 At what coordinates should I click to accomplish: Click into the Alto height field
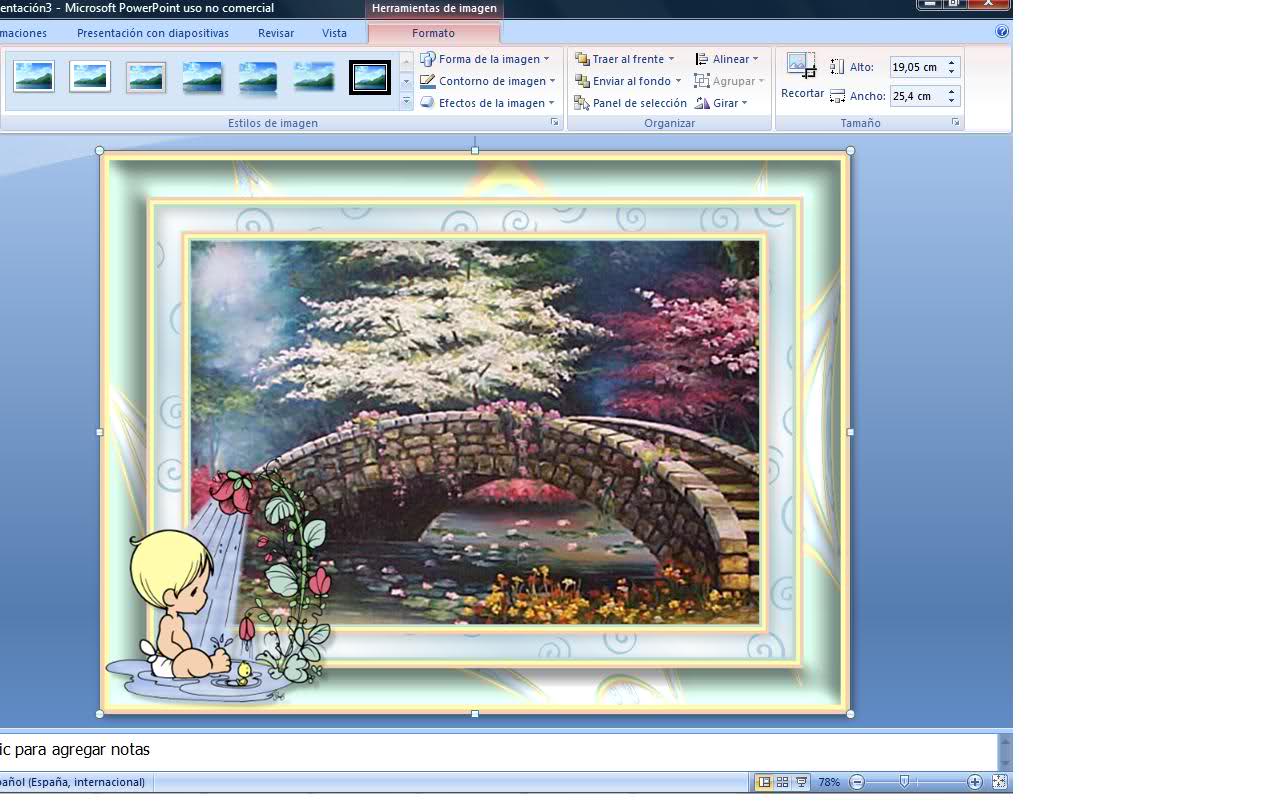point(917,67)
